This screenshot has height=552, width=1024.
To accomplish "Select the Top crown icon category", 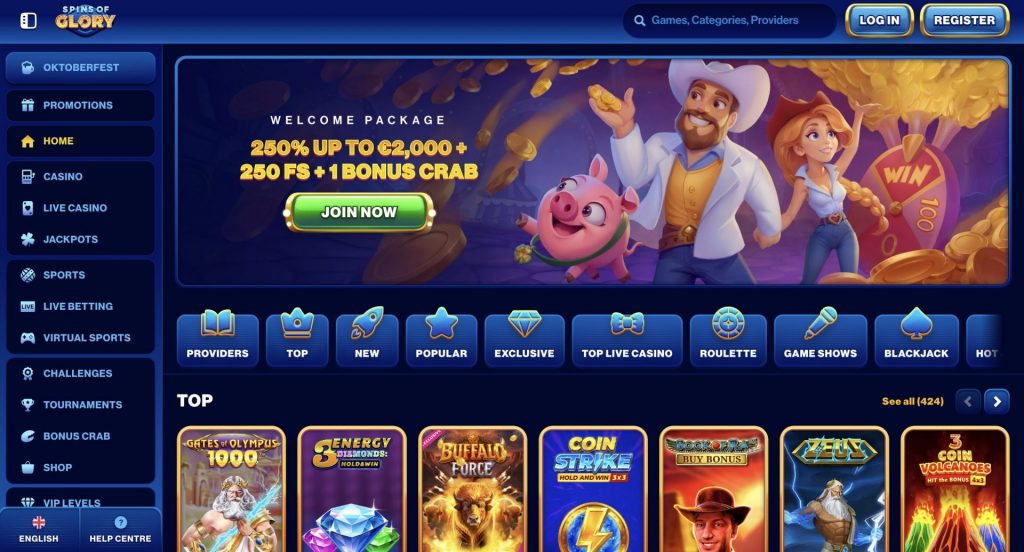I will [x=297, y=340].
